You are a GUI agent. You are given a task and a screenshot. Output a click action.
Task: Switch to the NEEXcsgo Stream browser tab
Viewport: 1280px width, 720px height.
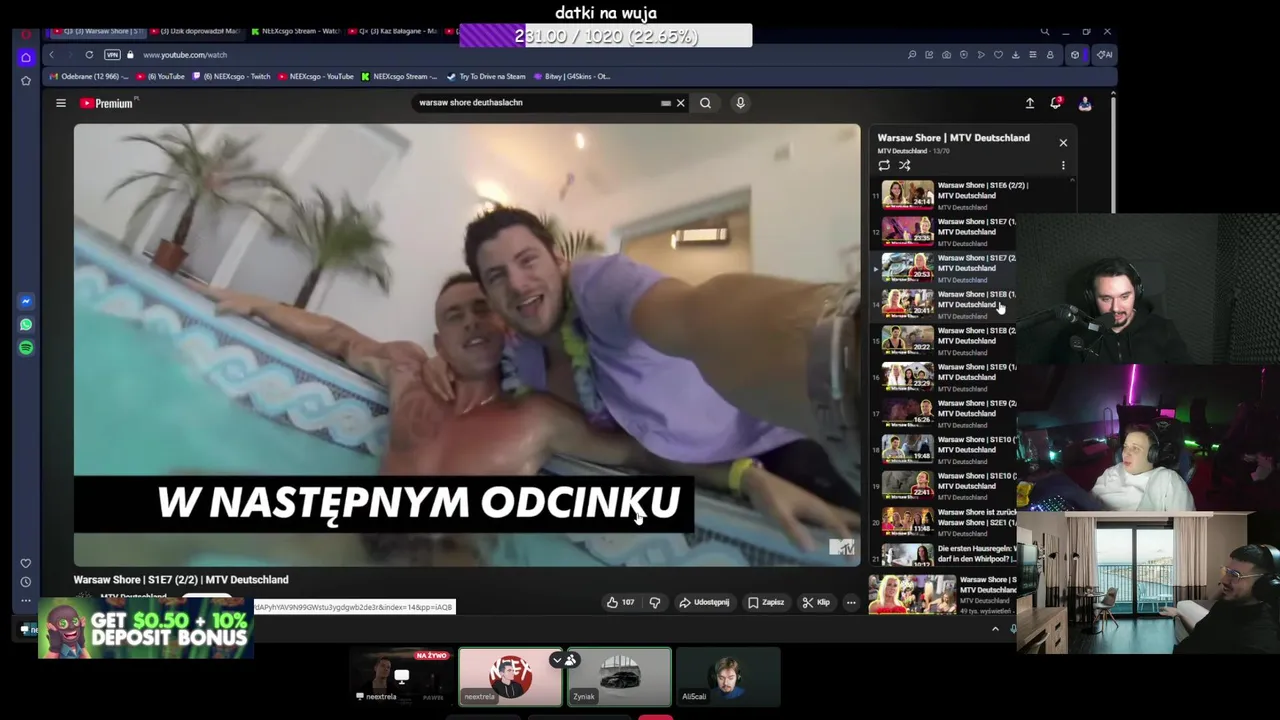coord(296,31)
